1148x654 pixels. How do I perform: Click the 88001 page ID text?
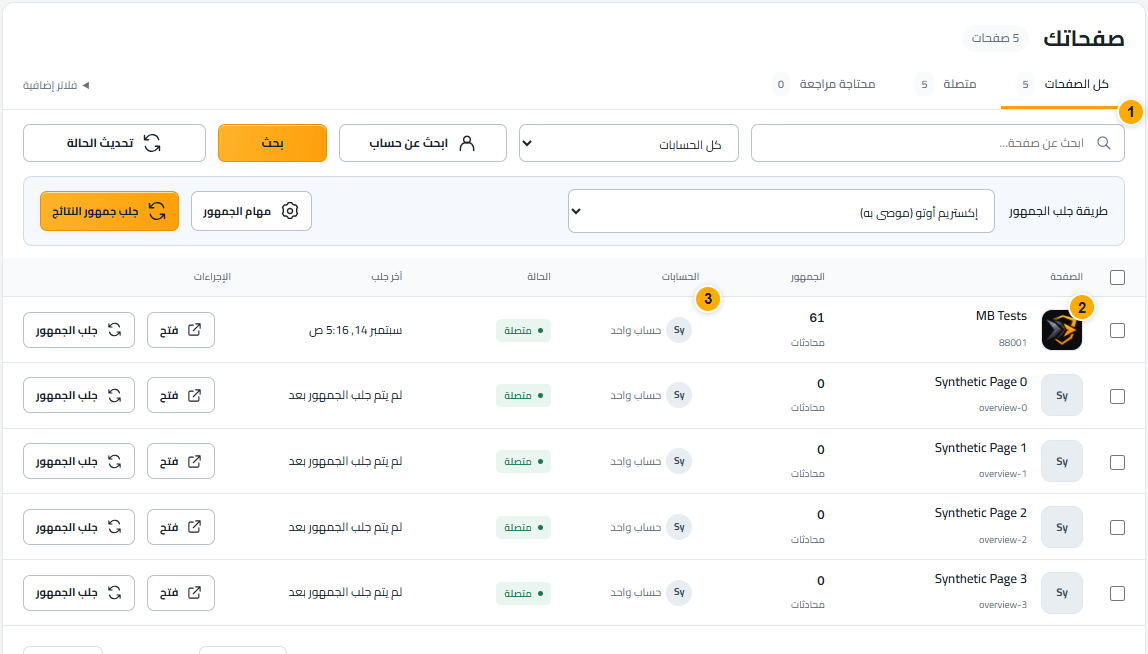click(x=1013, y=342)
